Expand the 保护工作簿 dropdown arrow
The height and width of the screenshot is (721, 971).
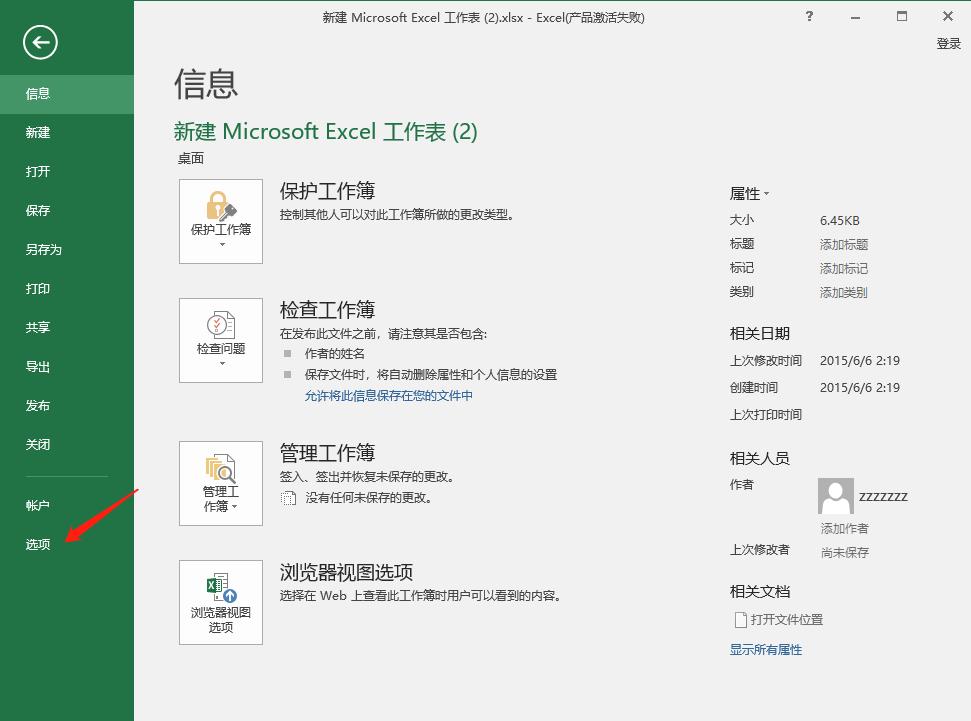pyautogui.click(x=220, y=243)
